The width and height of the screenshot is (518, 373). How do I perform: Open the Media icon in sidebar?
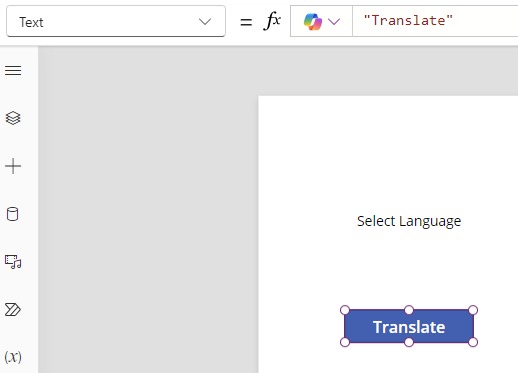tap(13, 262)
